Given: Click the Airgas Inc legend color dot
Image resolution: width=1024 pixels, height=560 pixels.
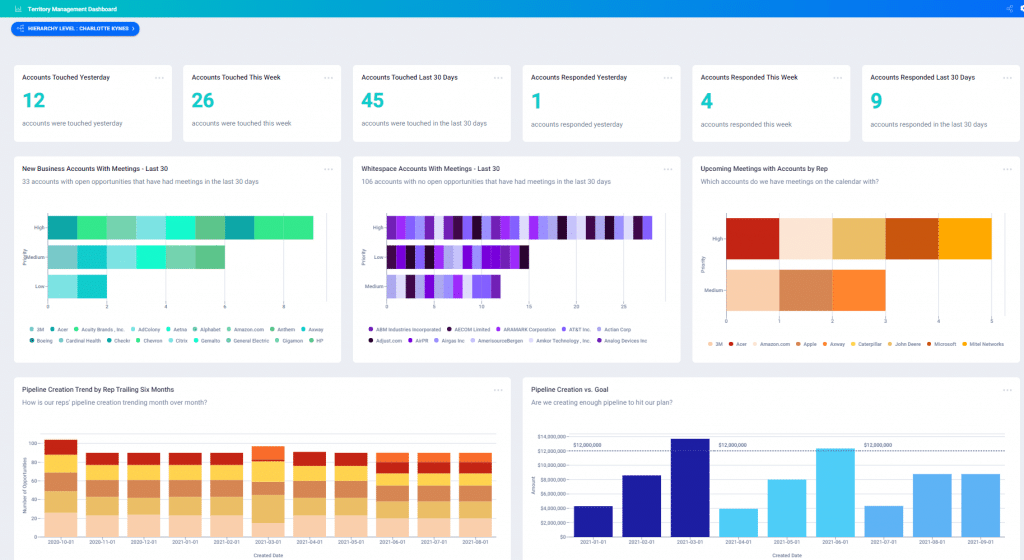Looking at the screenshot, I should (x=436, y=341).
